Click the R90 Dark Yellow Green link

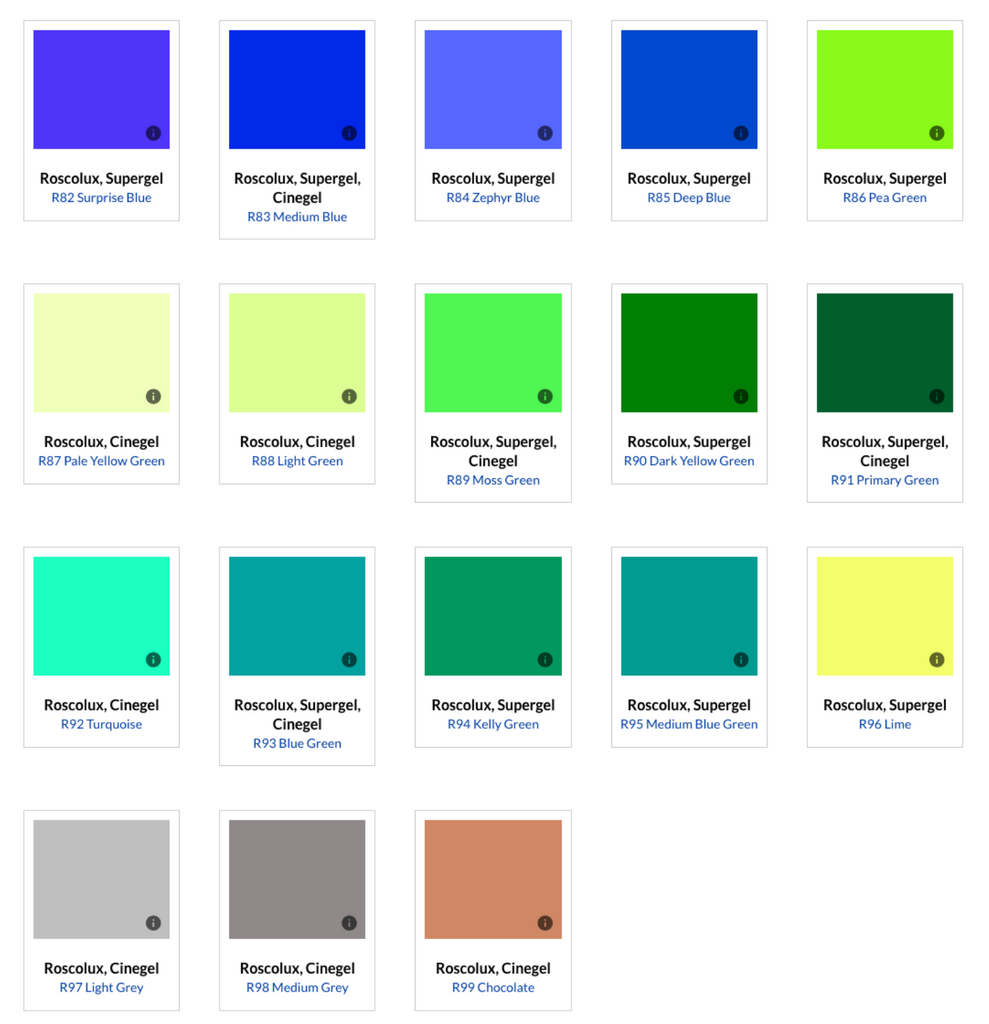coord(688,461)
